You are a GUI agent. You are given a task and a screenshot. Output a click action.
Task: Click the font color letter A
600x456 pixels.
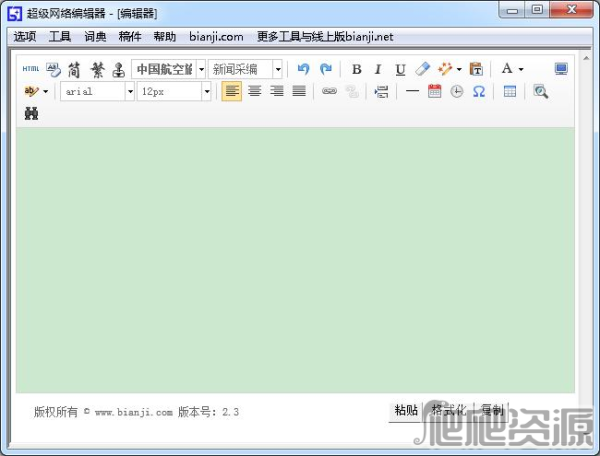coord(507,68)
